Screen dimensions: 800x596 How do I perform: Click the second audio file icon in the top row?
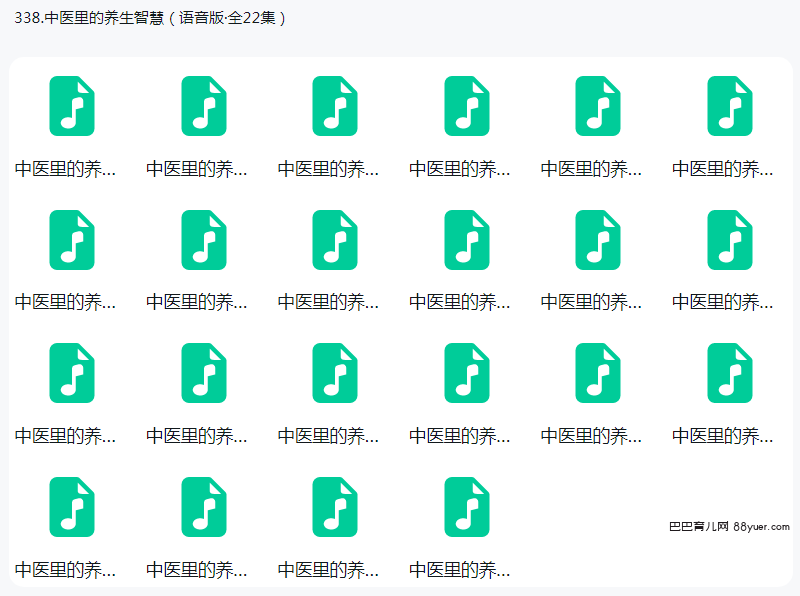[x=204, y=106]
